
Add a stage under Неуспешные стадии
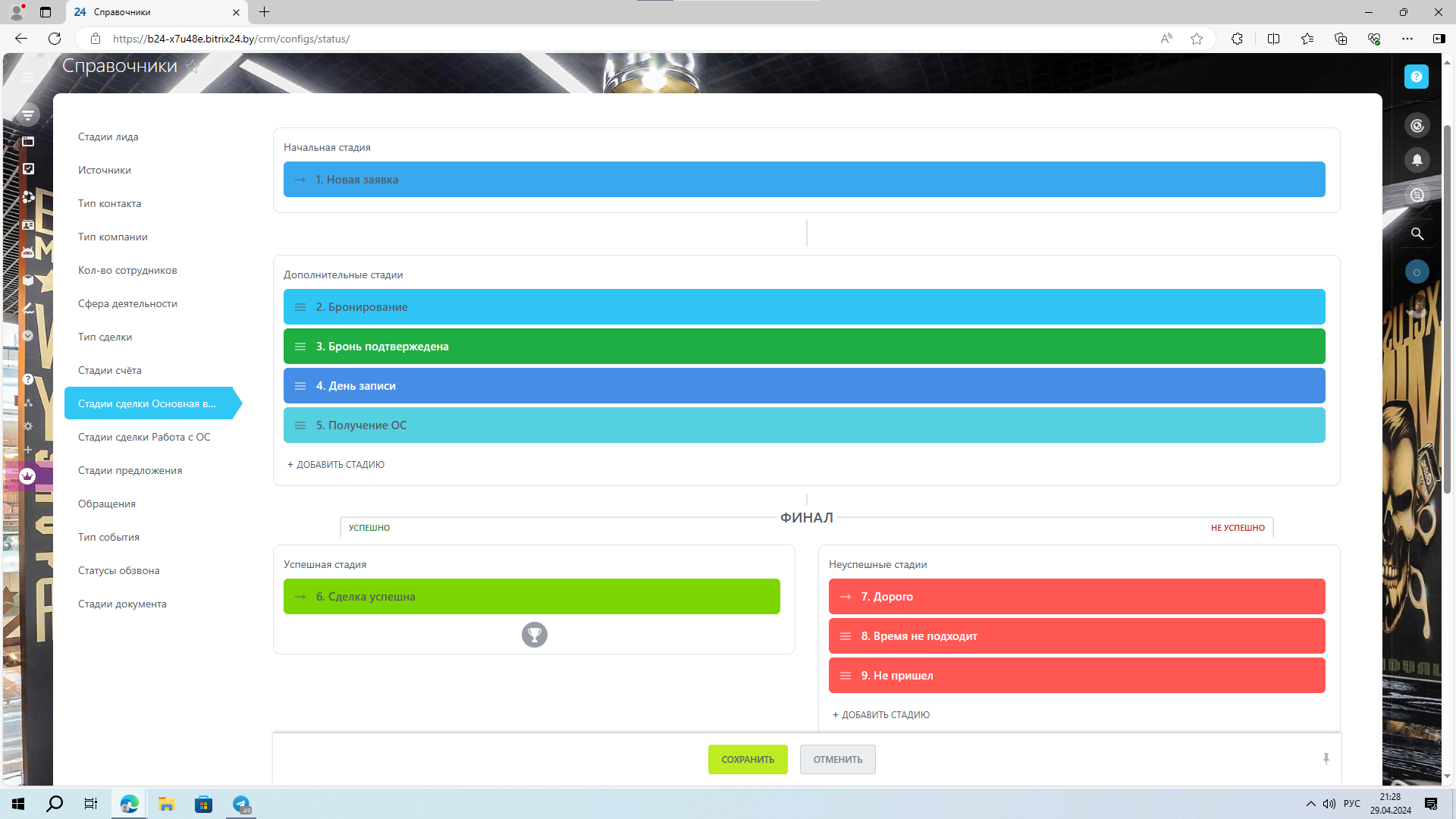coord(881,715)
